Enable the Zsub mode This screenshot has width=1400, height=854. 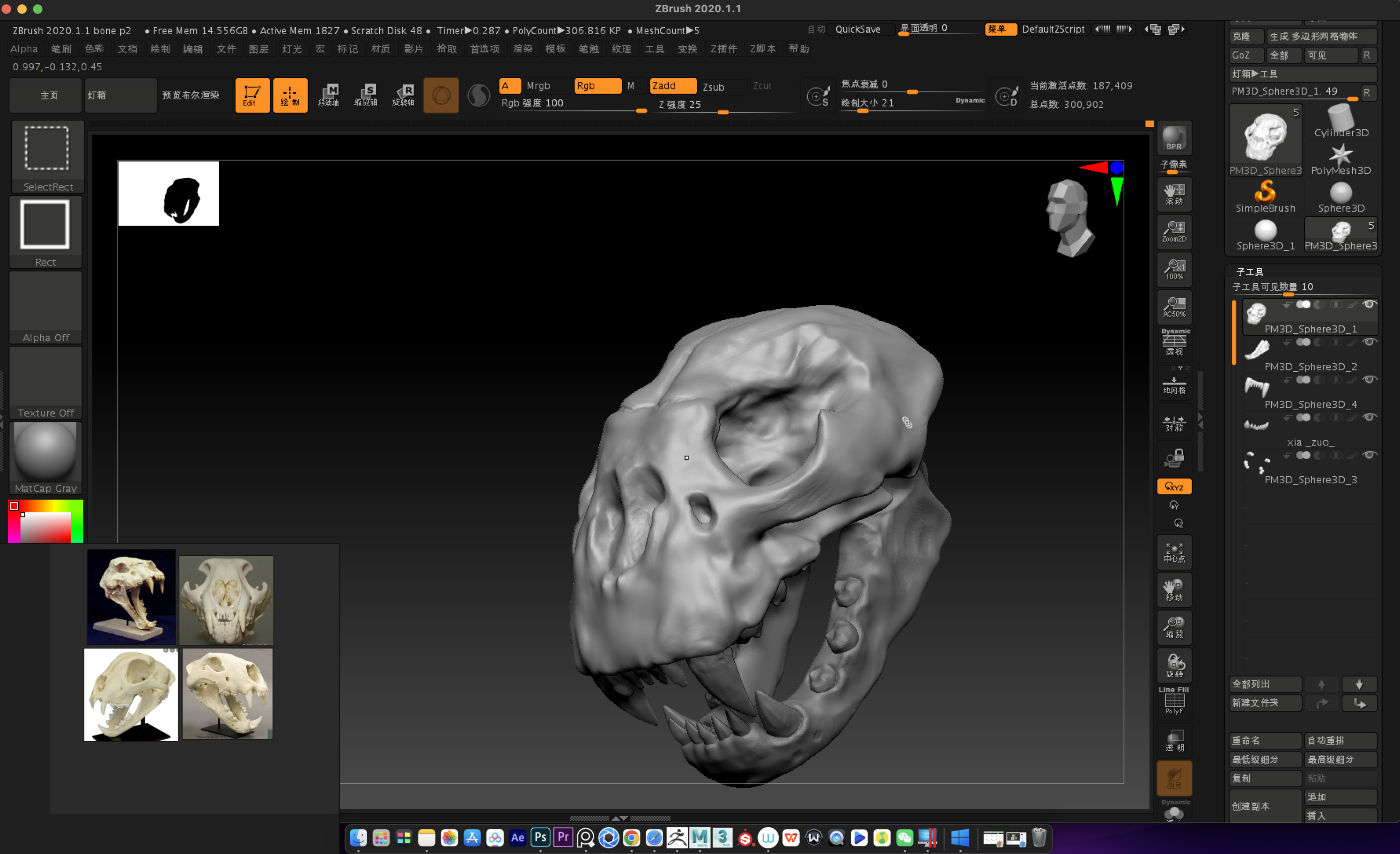(713, 87)
